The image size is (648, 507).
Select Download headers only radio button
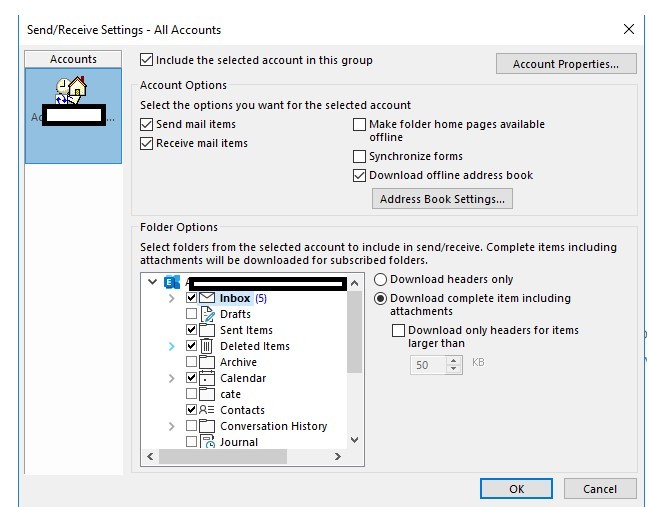click(x=380, y=279)
